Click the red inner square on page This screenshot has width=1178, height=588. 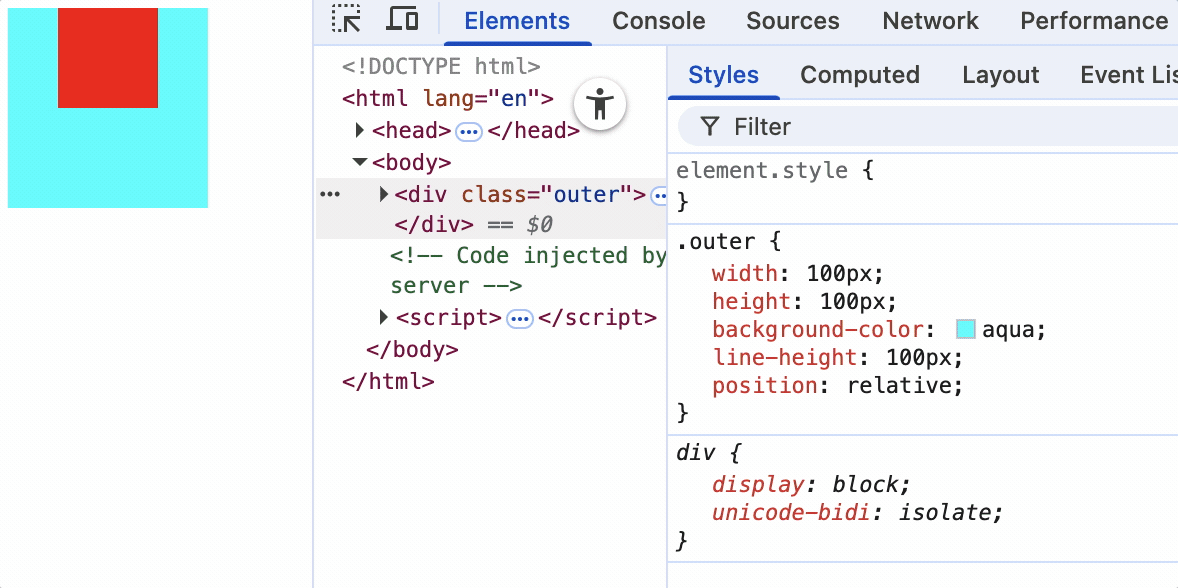coord(108,58)
